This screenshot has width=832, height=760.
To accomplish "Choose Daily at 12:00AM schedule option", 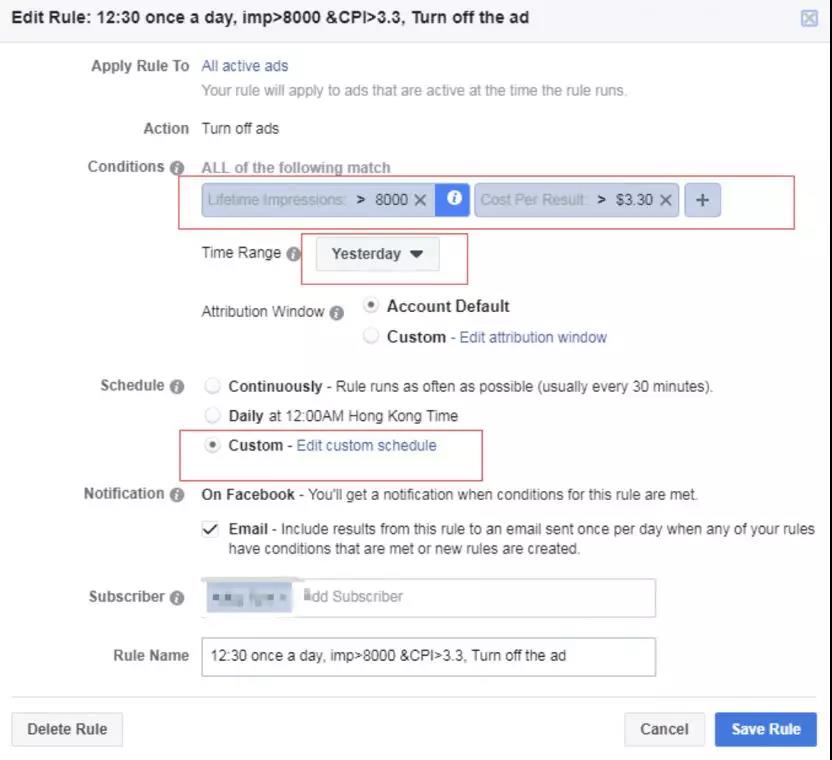I will point(212,415).
